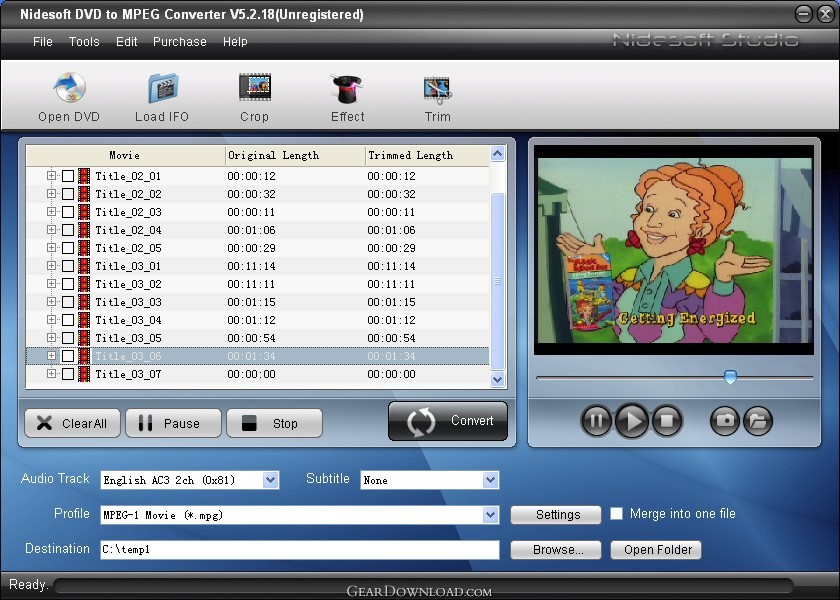Viewport: 840px width, 600px height.
Task: Check the Title_03_07 checkbox
Action: pyautogui.click(x=68, y=374)
